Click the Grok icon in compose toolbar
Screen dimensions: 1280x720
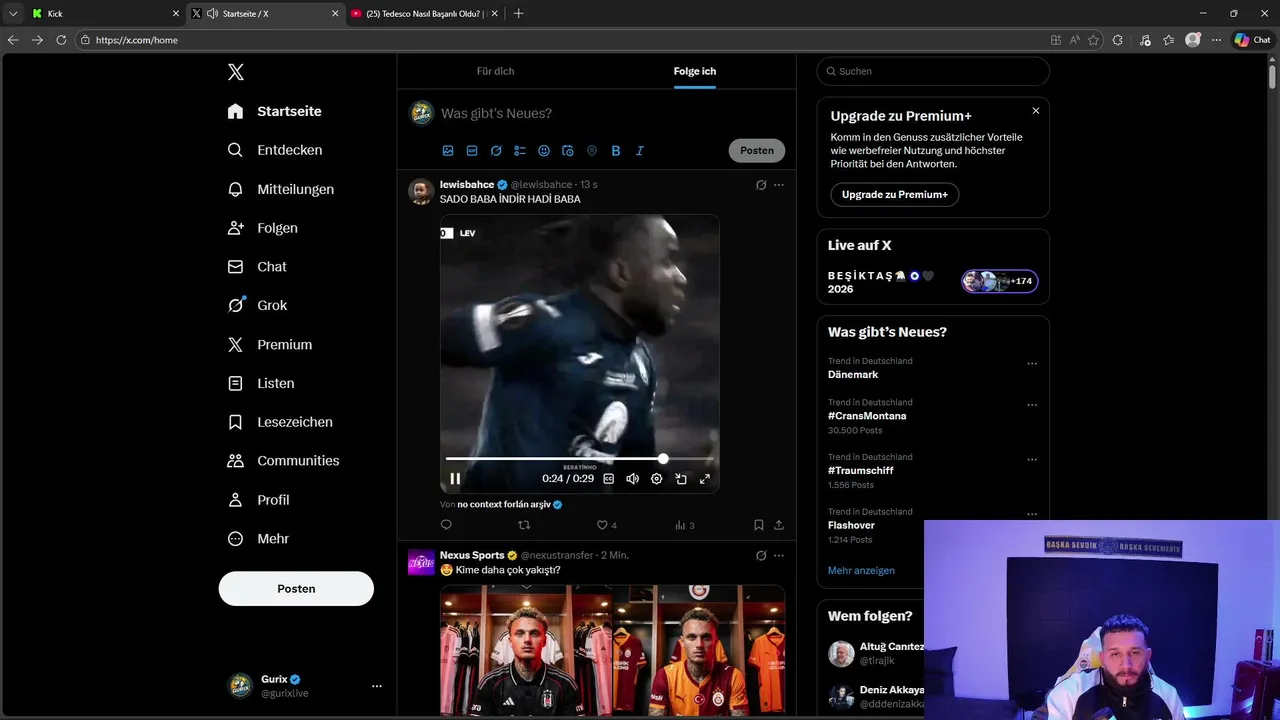[x=496, y=151]
